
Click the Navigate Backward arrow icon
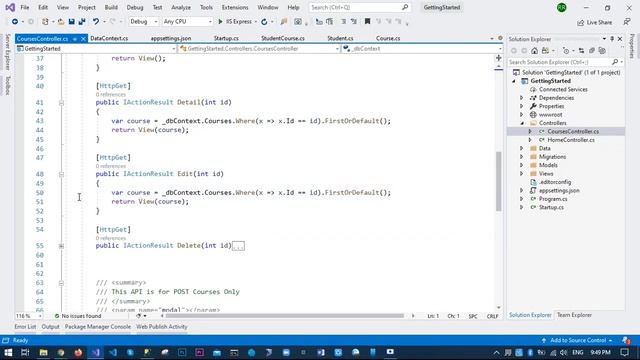(x=15, y=22)
